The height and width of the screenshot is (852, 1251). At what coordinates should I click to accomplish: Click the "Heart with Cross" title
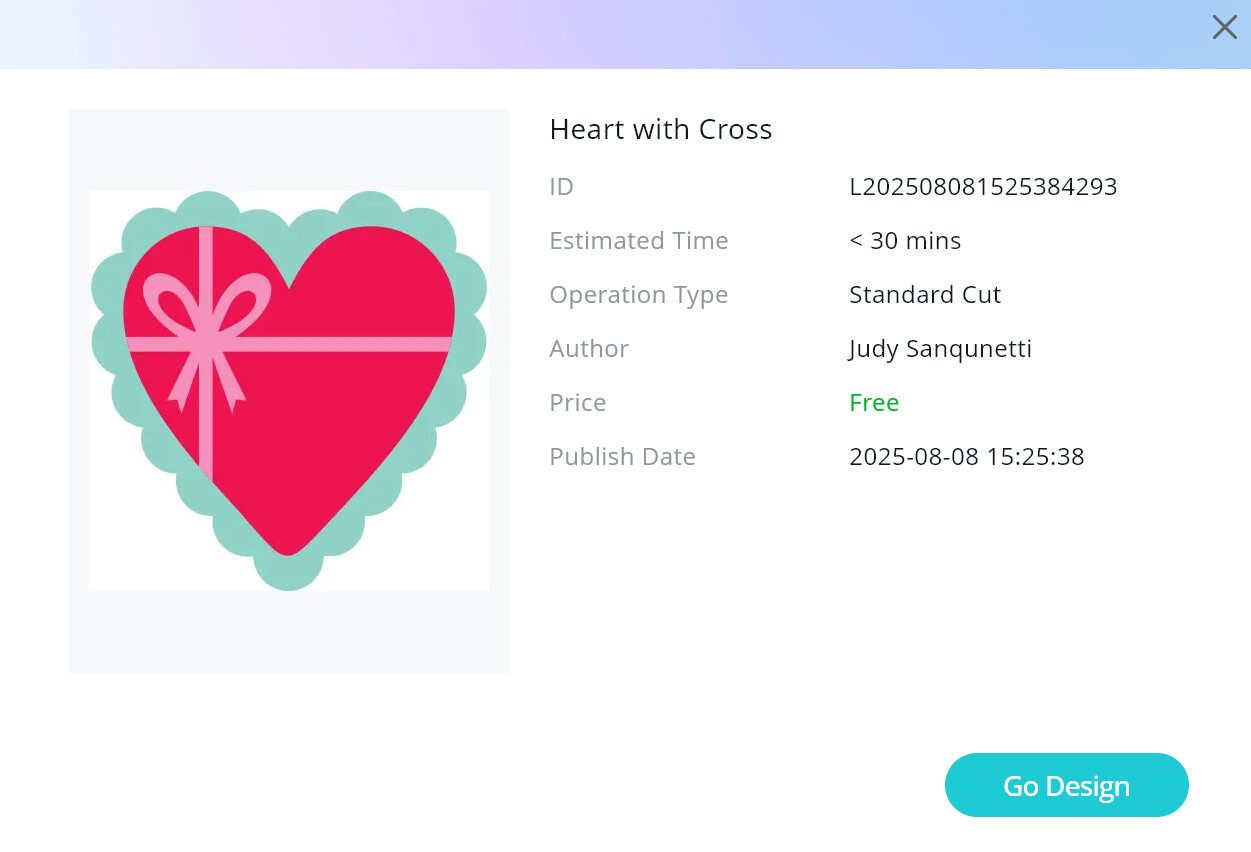coord(661,129)
